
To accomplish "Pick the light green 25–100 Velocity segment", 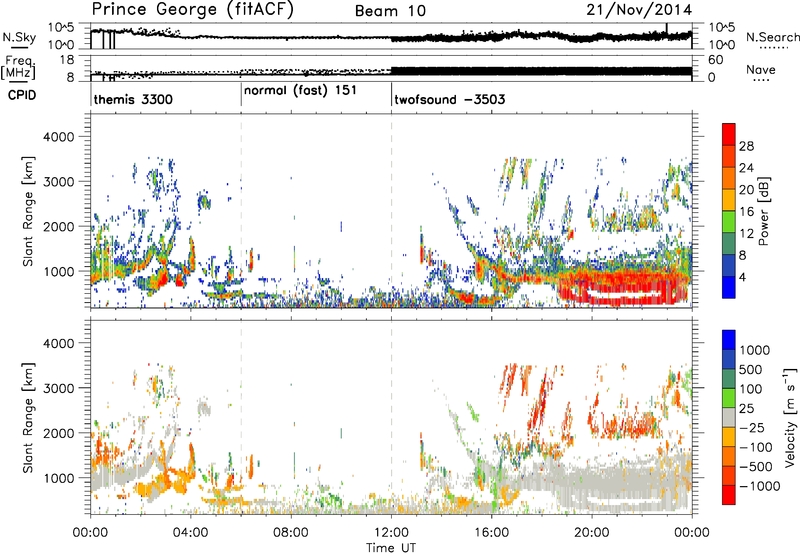I will click(729, 398).
